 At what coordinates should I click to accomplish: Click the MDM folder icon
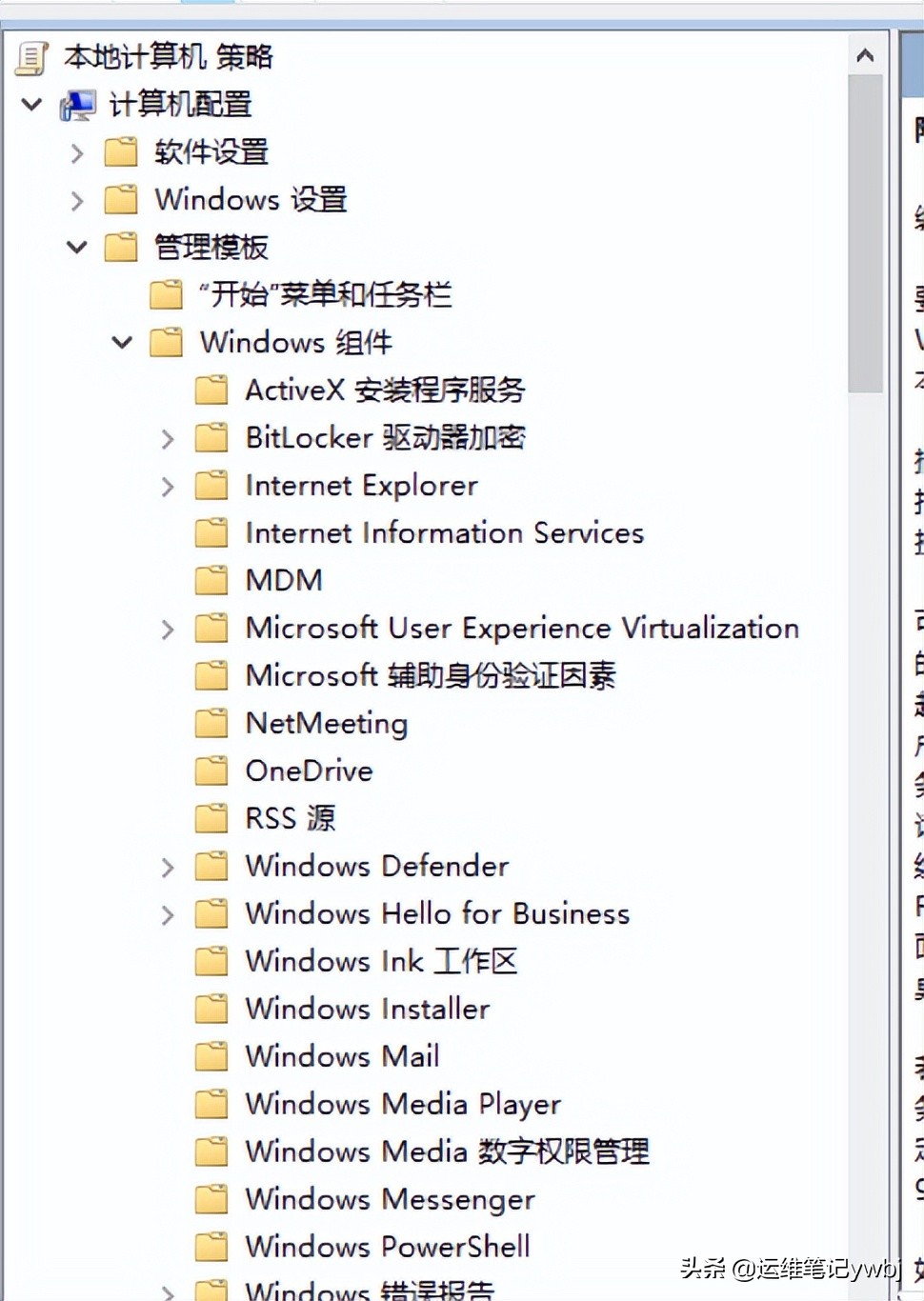coord(211,580)
